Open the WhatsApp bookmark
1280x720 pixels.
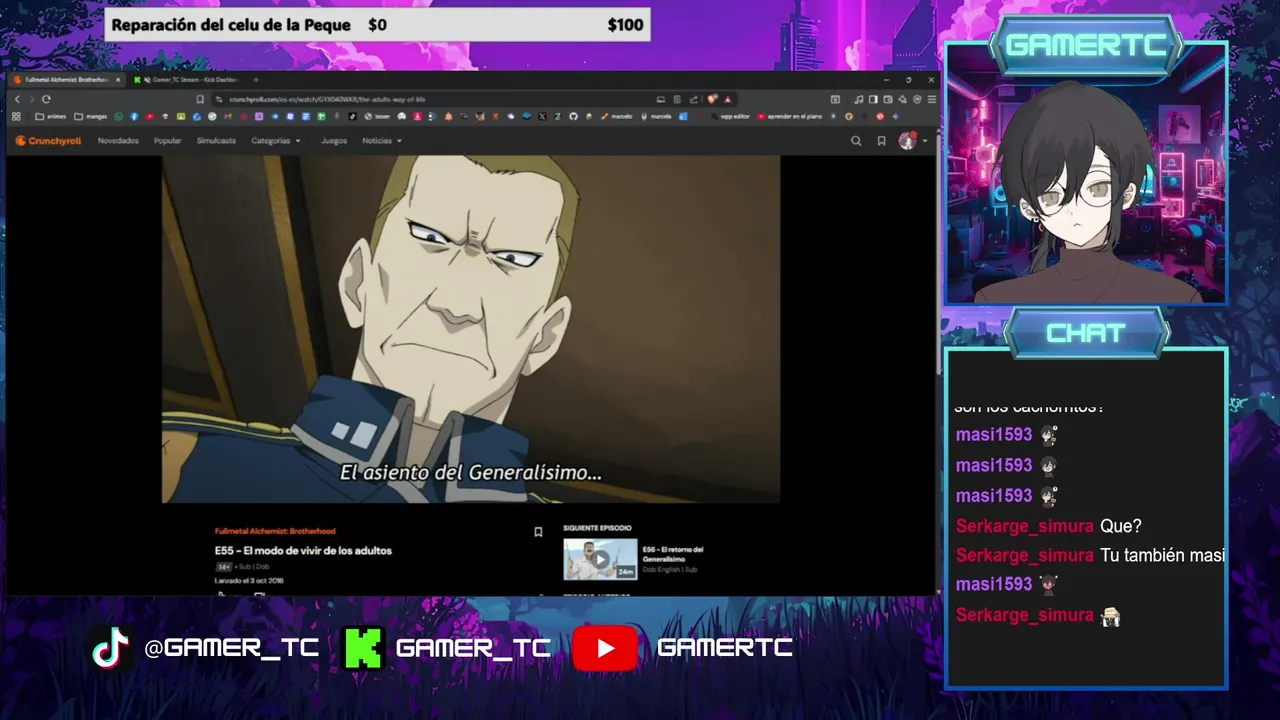pos(118,116)
